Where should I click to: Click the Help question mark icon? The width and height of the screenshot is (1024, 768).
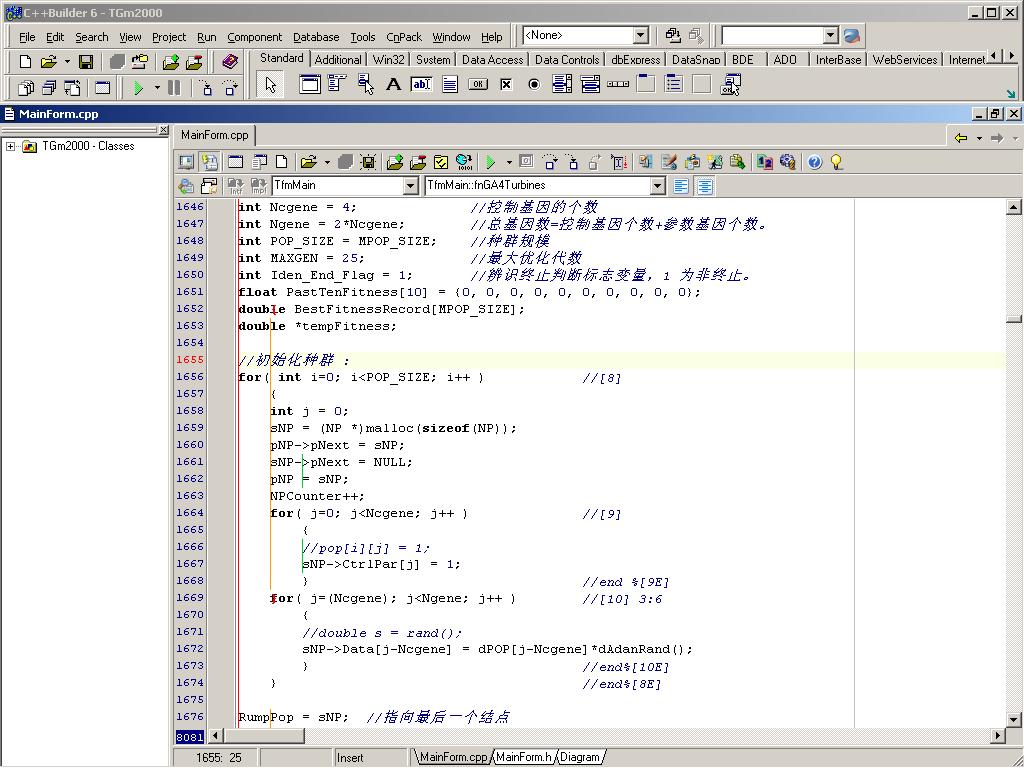click(x=814, y=162)
